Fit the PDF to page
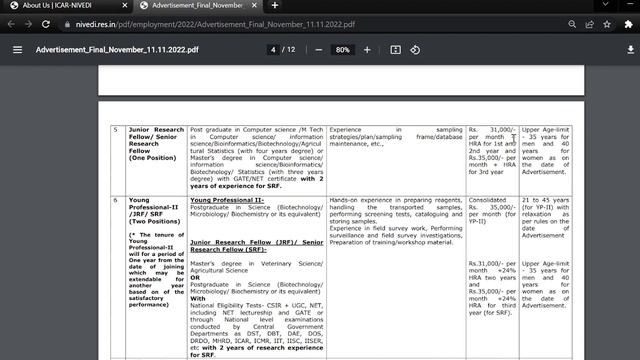Image resolution: width=640 pixels, height=360 pixels. coord(396,50)
